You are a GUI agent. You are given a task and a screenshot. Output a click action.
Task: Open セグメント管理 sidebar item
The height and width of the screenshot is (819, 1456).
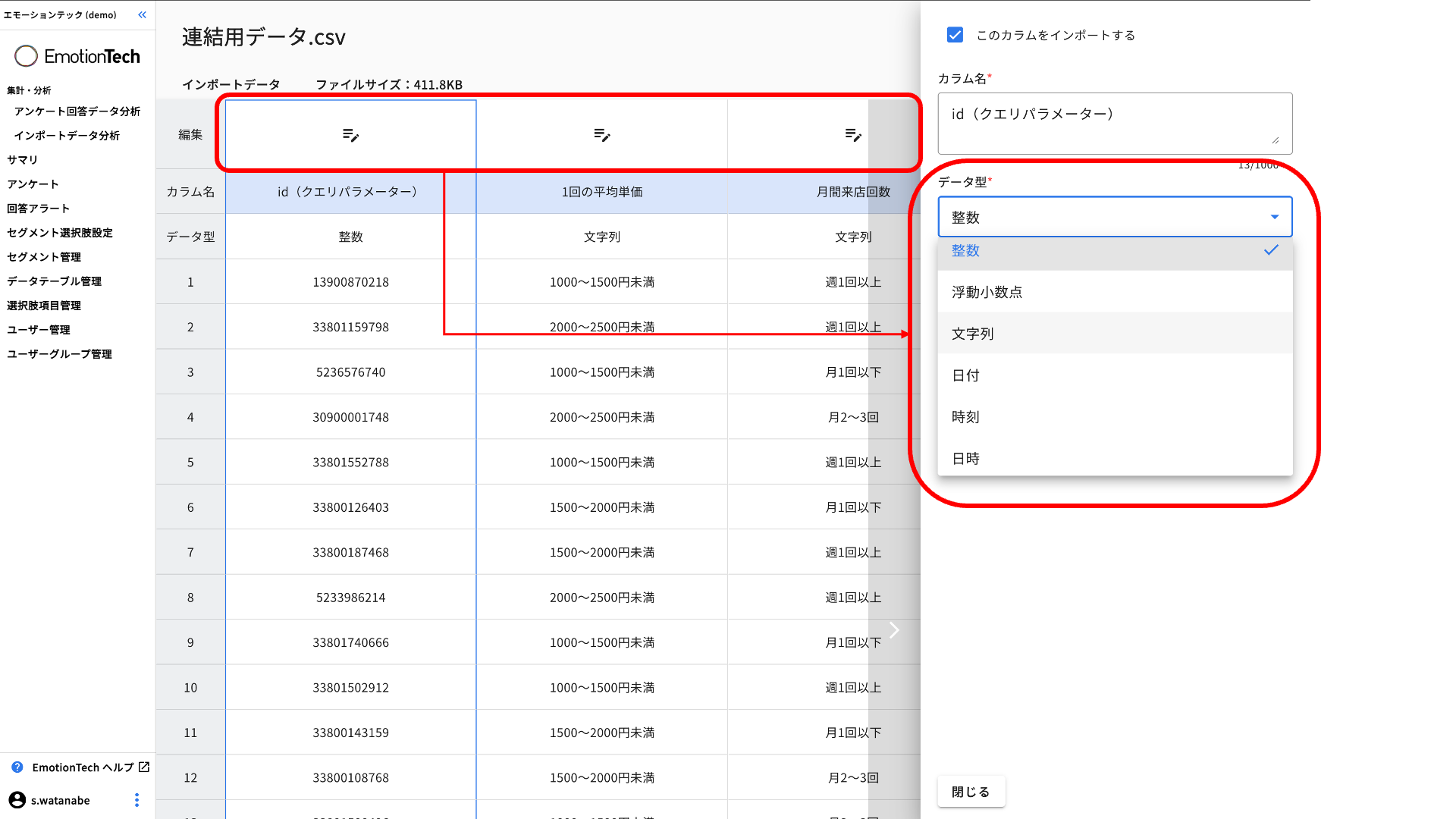(x=44, y=257)
